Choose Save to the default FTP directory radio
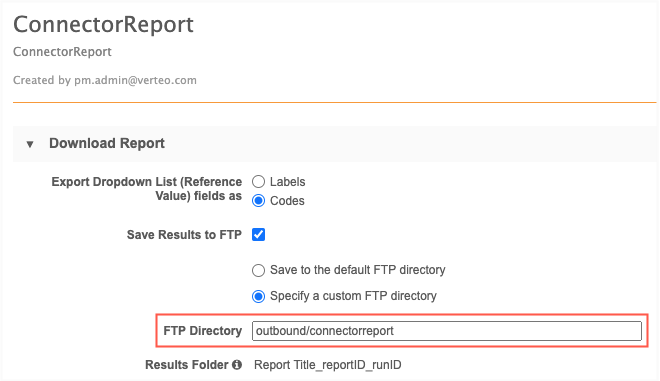This screenshot has height=381, width=660. tap(258, 270)
